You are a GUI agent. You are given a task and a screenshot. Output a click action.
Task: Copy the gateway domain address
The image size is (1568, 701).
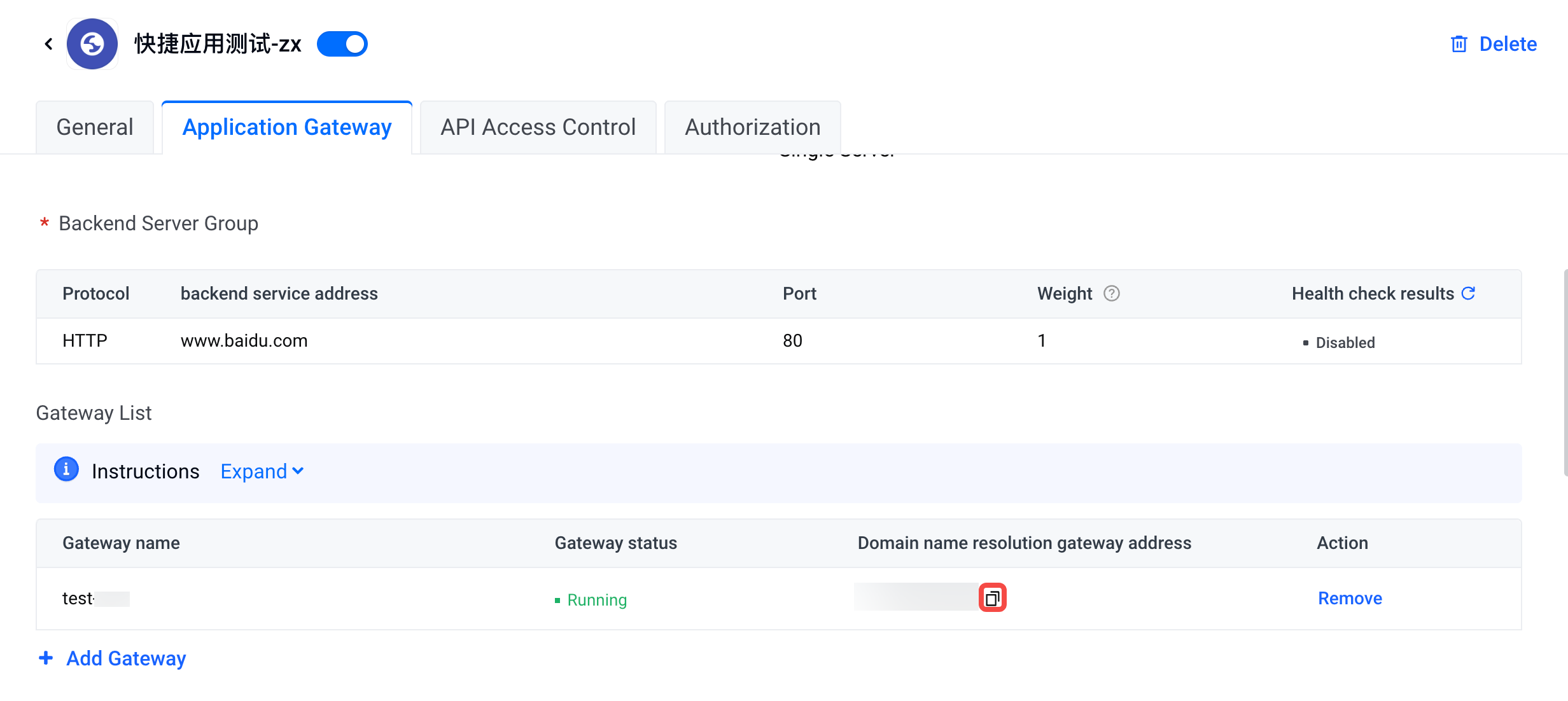click(992, 598)
